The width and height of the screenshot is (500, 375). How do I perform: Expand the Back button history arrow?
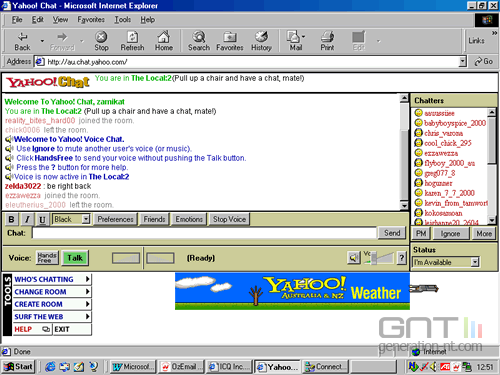[x=42, y=41]
